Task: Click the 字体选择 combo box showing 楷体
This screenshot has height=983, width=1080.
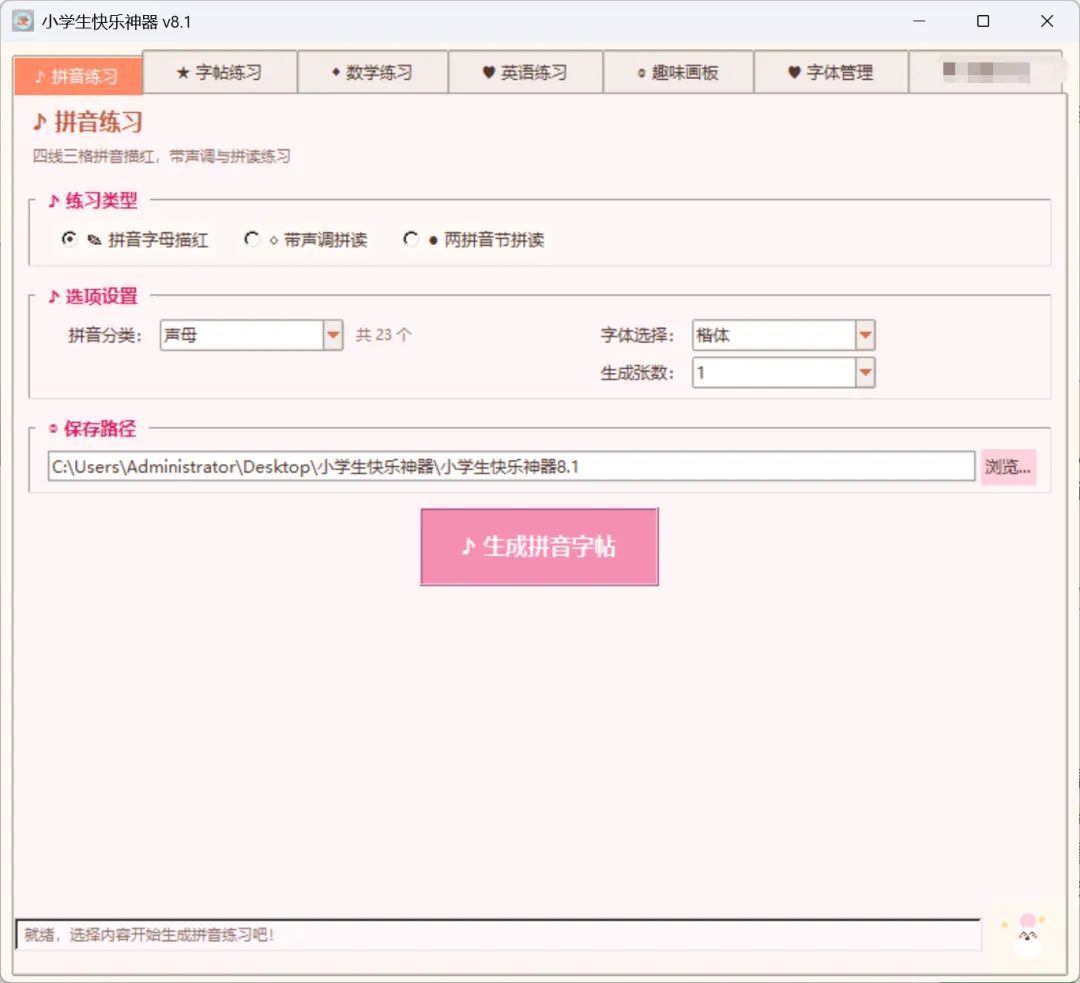Action: coord(784,335)
